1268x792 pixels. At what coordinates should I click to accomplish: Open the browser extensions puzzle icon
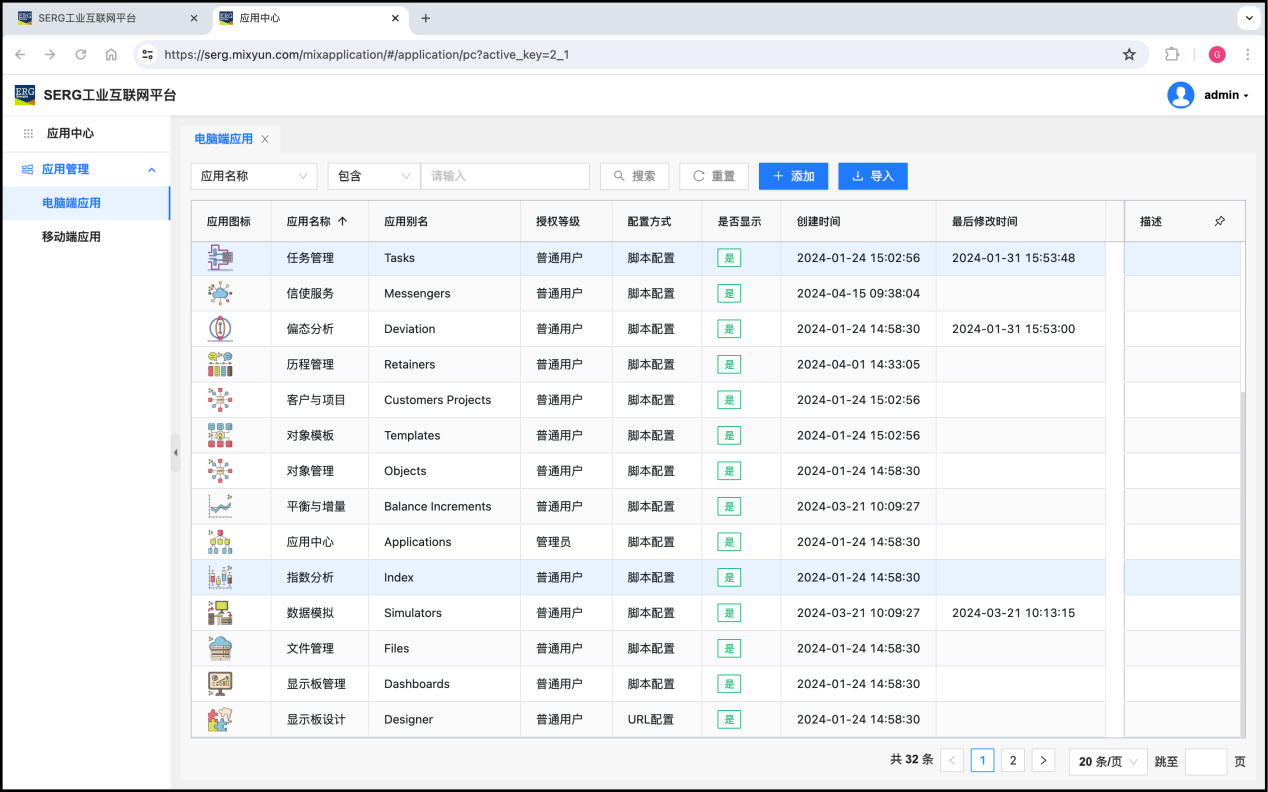tap(1172, 55)
